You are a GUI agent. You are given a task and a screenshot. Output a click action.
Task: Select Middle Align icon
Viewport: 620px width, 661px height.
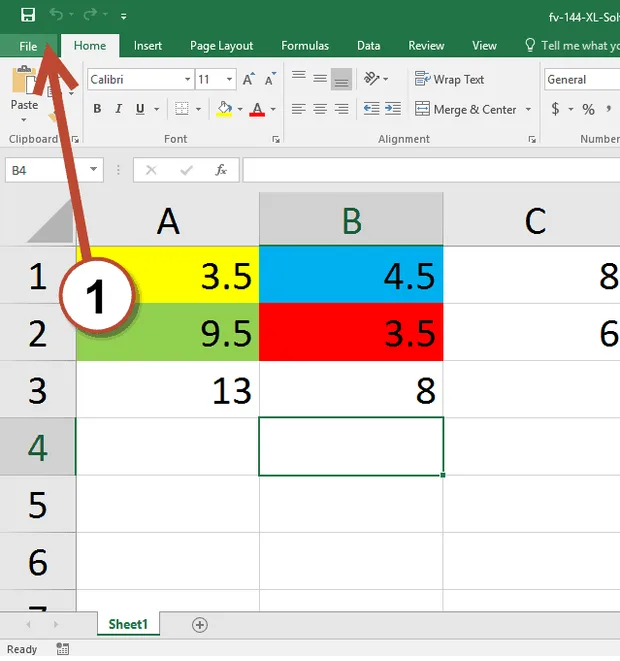click(320, 78)
